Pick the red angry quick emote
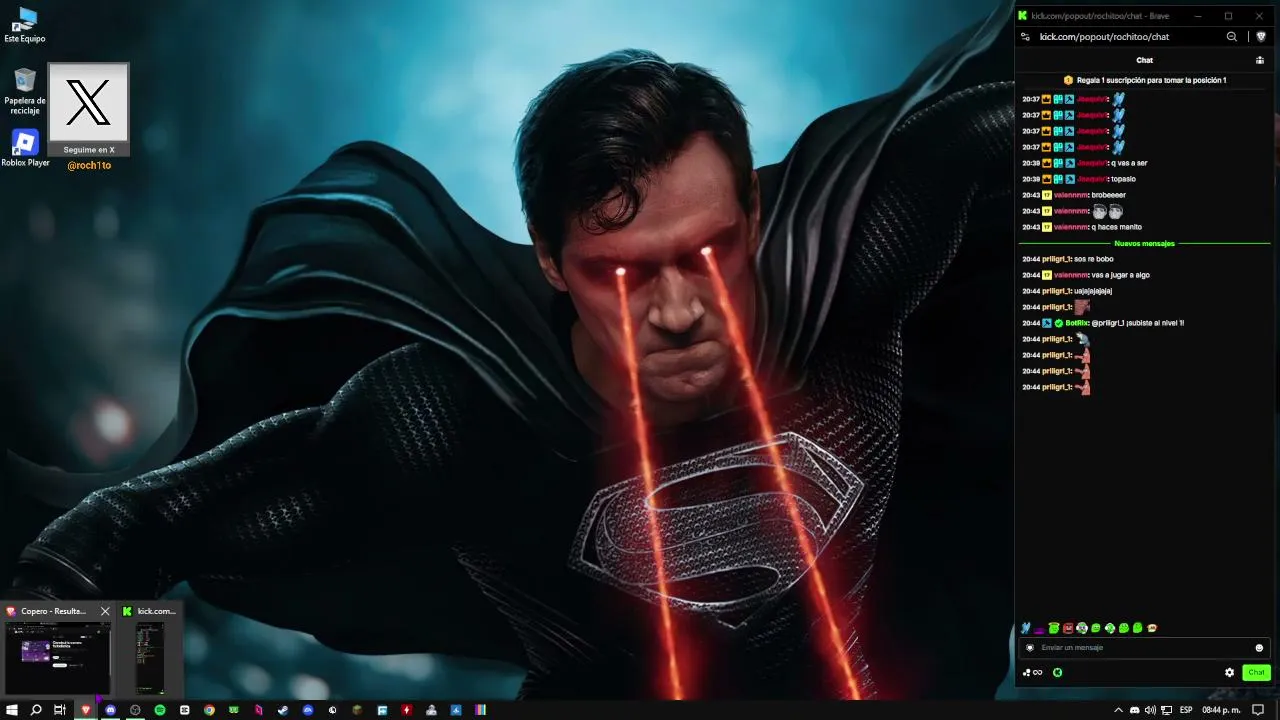The width and height of the screenshot is (1280, 720). click(1067, 628)
